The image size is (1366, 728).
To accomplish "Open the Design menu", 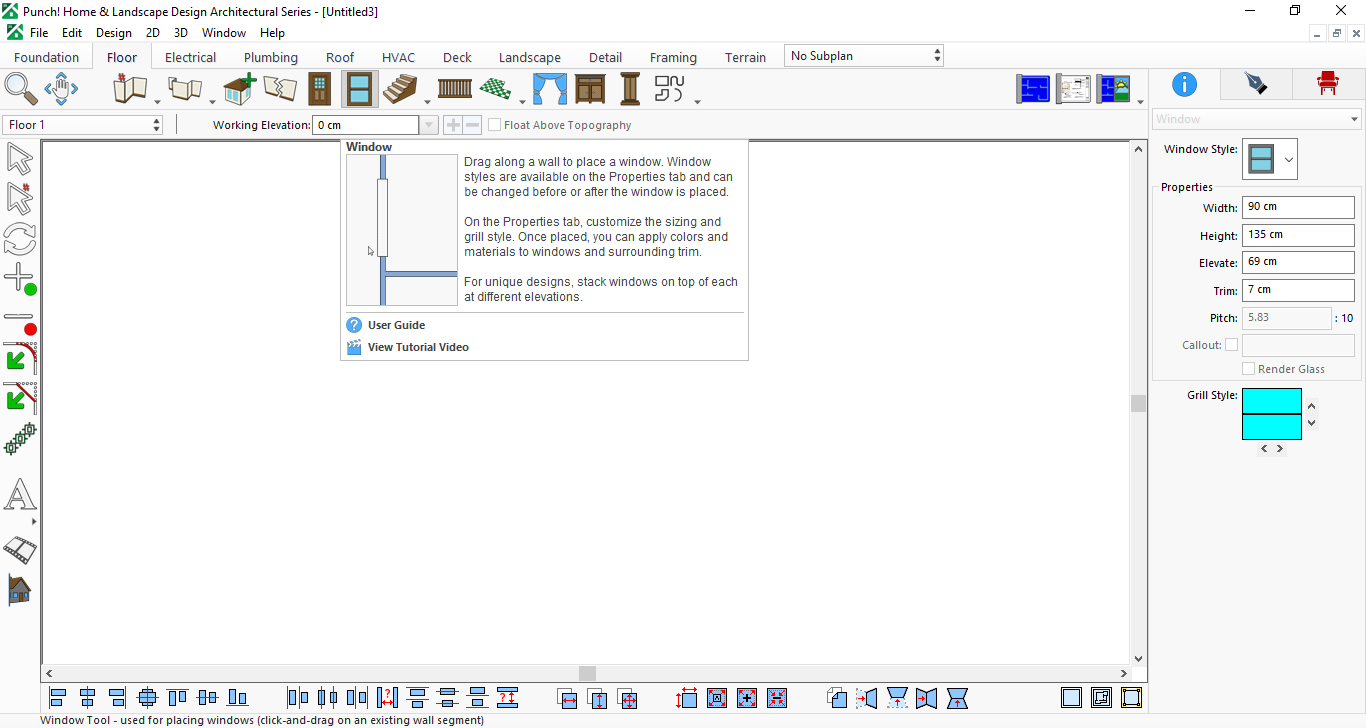I will point(114,33).
